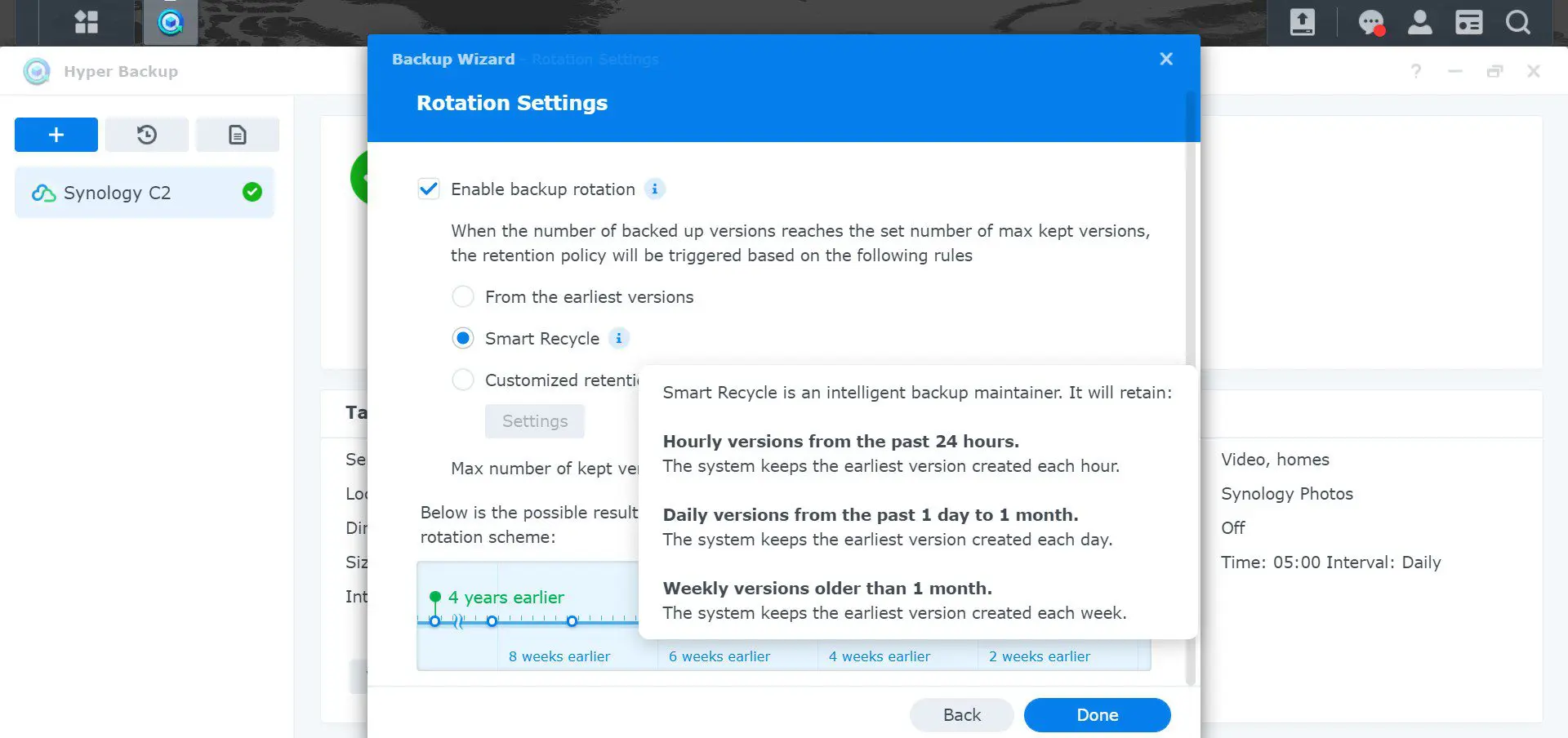Image resolution: width=1568 pixels, height=738 pixels.
Task: Click the search magnifier icon
Action: [x=1517, y=22]
